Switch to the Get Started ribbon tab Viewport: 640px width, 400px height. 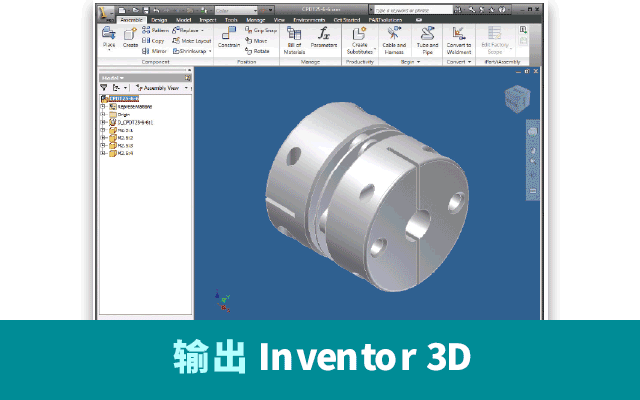click(x=347, y=20)
